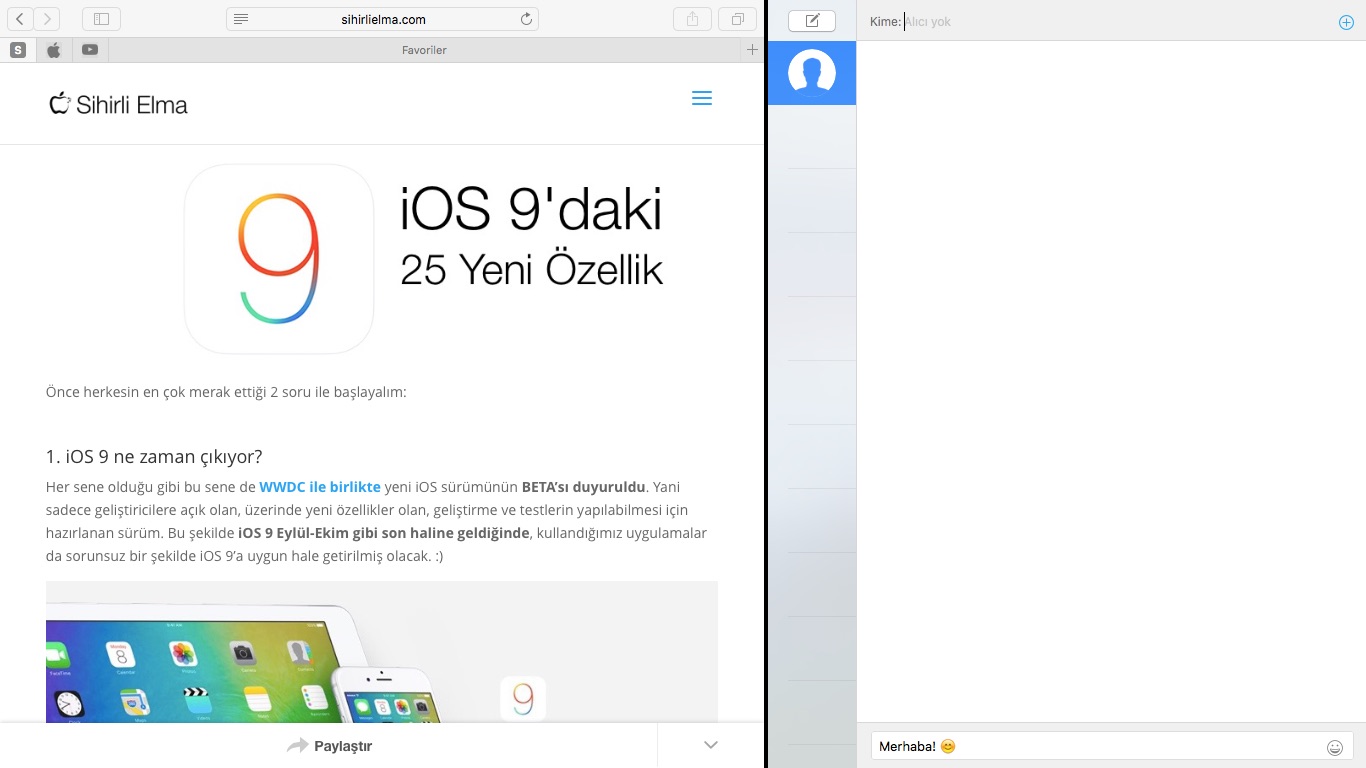This screenshot has height=768, width=1366.
Task: Reload the sihirlielma.com page
Action: (x=526, y=19)
